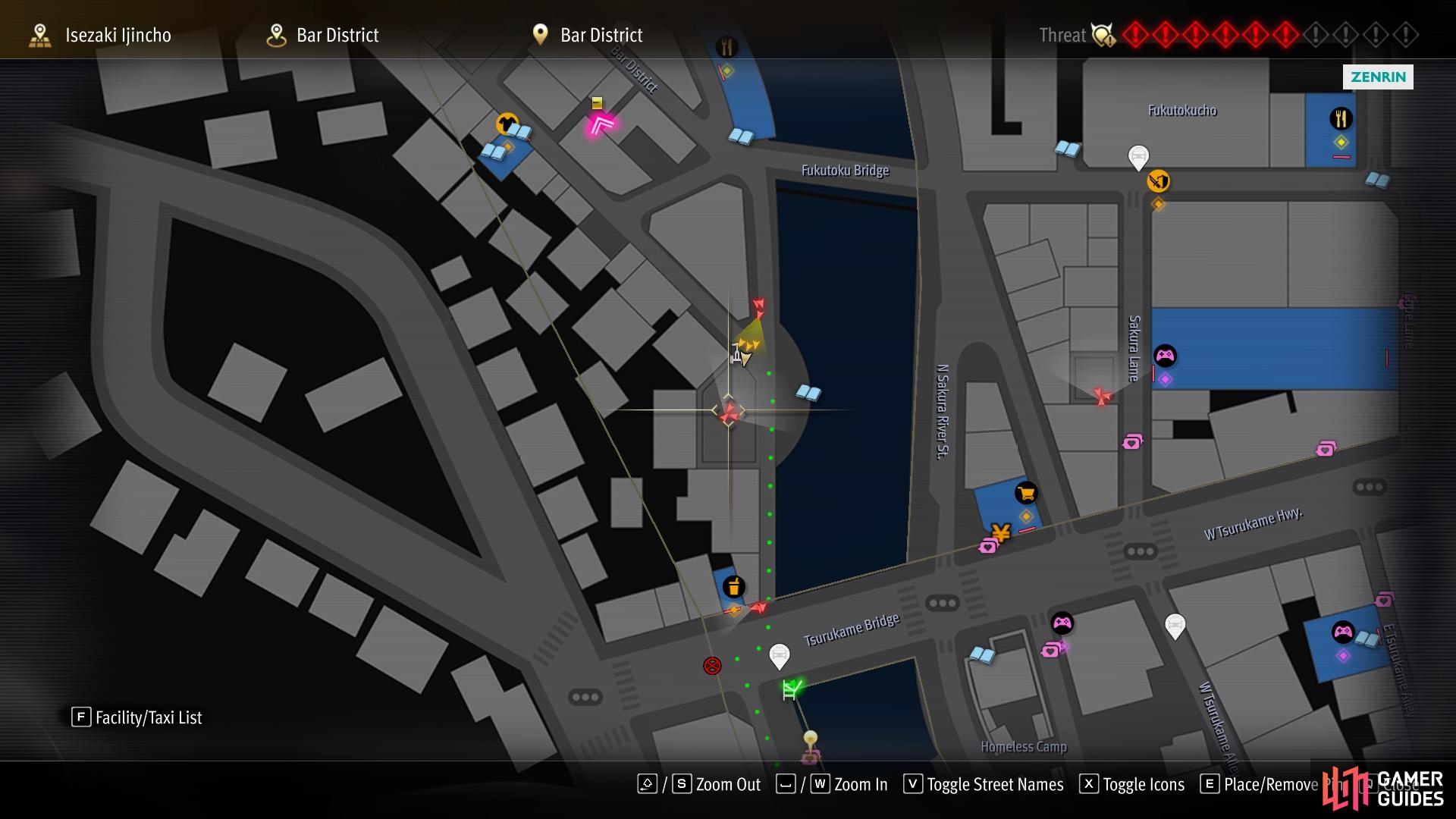1456x819 pixels.
Task: Select the arcade gamepad icon by Sakura Lane
Action: (x=1165, y=356)
